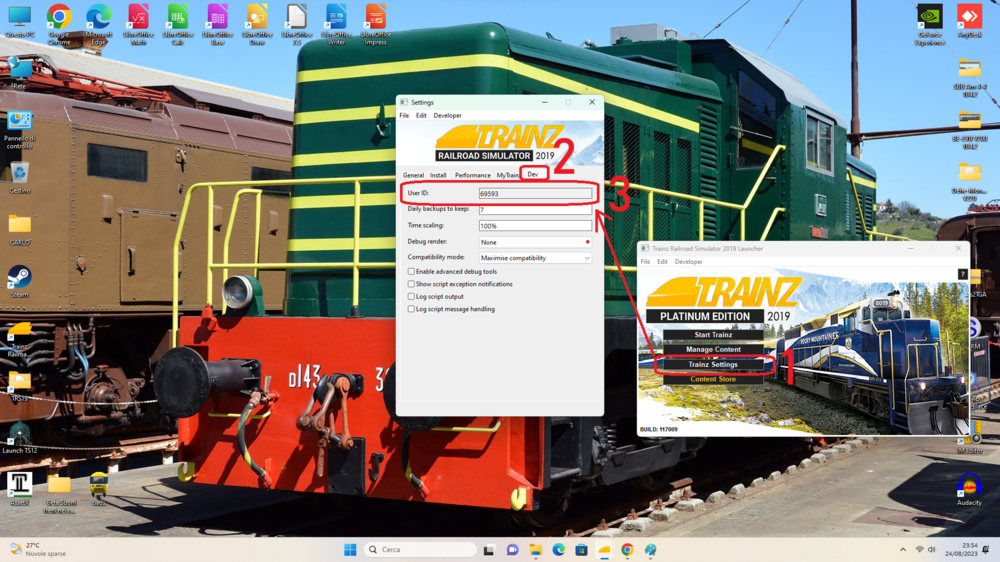Toggle Log script message handling checkbox
1000x562 pixels.
click(x=411, y=309)
